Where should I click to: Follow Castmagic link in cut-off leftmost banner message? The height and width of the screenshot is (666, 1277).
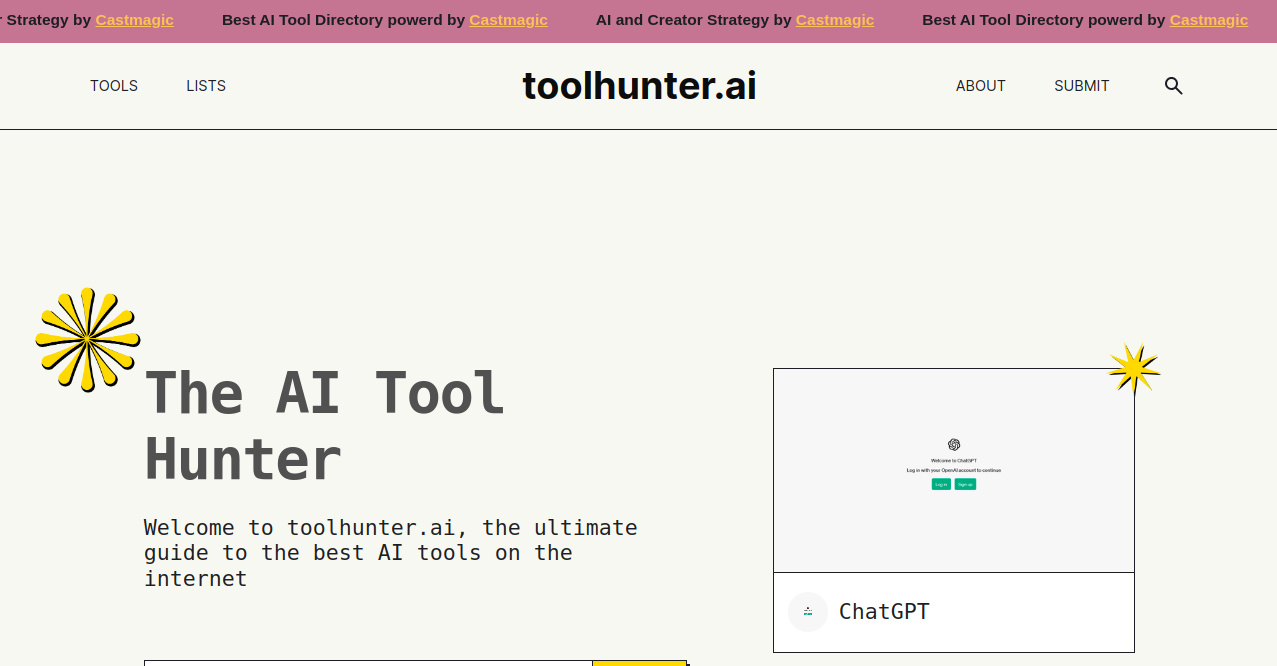click(x=134, y=20)
